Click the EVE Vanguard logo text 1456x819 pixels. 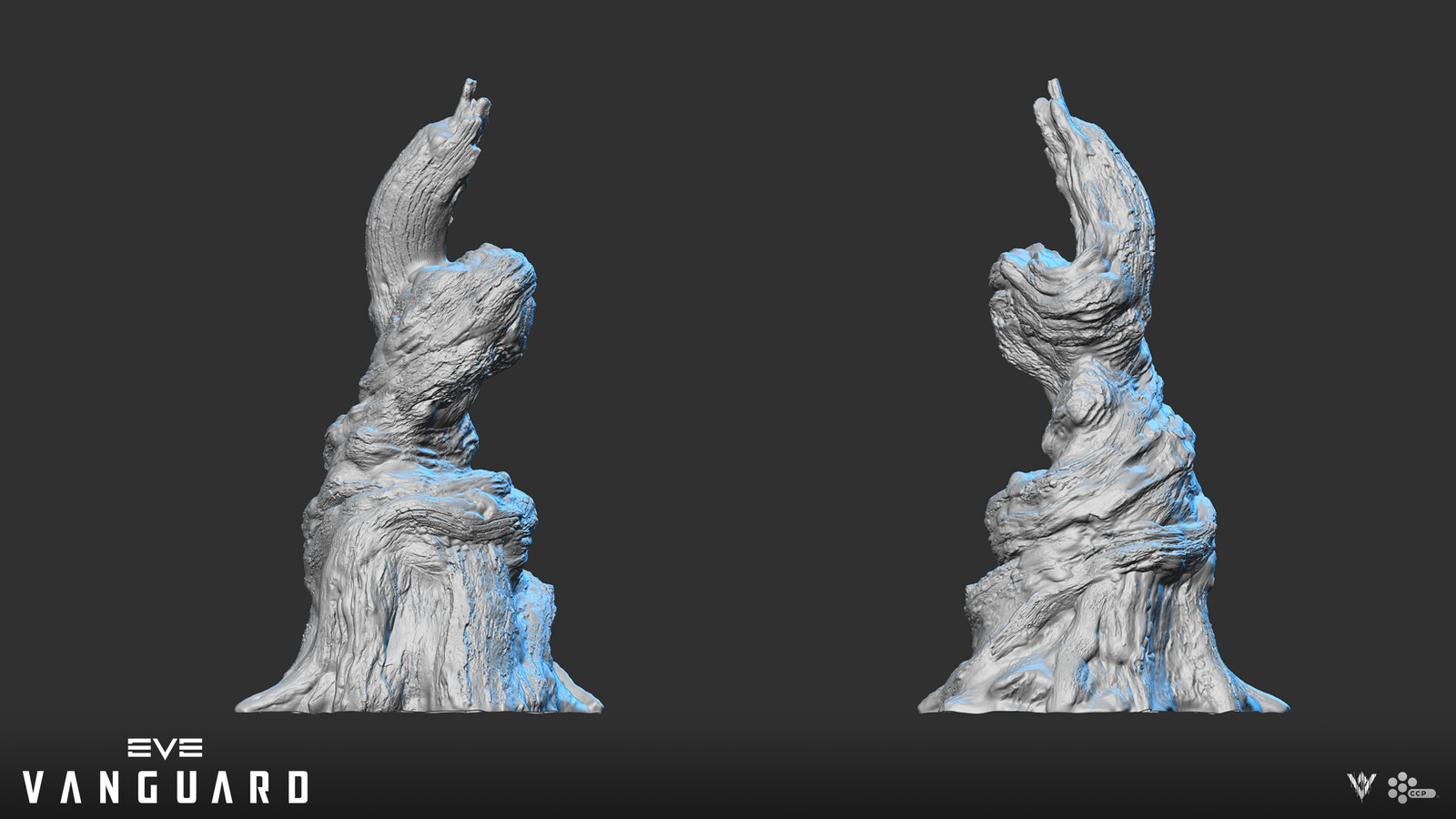(166, 772)
